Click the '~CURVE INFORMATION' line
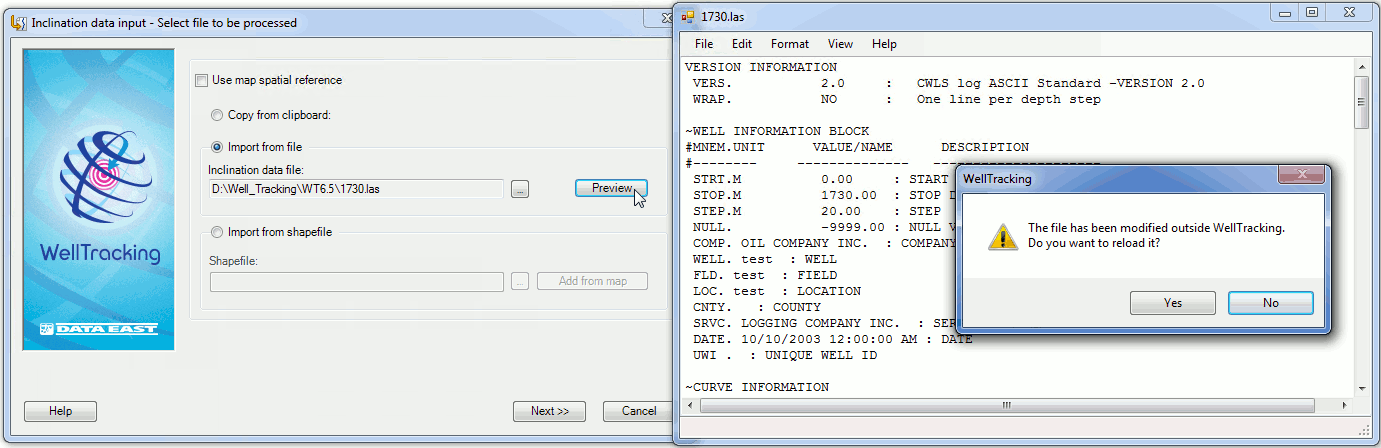Viewport: 1381px width, 448px height. pos(757,387)
